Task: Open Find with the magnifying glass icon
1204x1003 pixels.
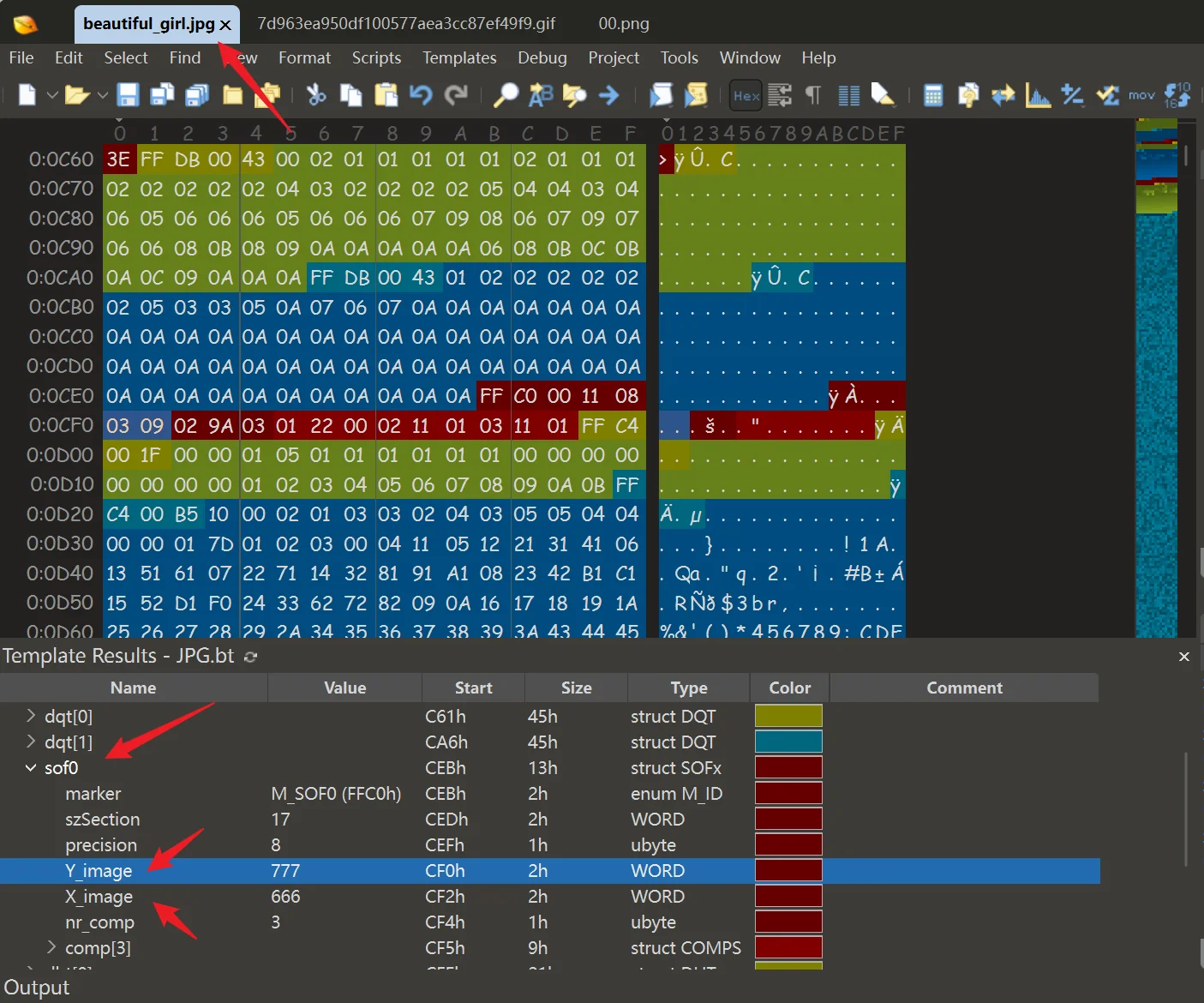Action: pyautogui.click(x=506, y=94)
